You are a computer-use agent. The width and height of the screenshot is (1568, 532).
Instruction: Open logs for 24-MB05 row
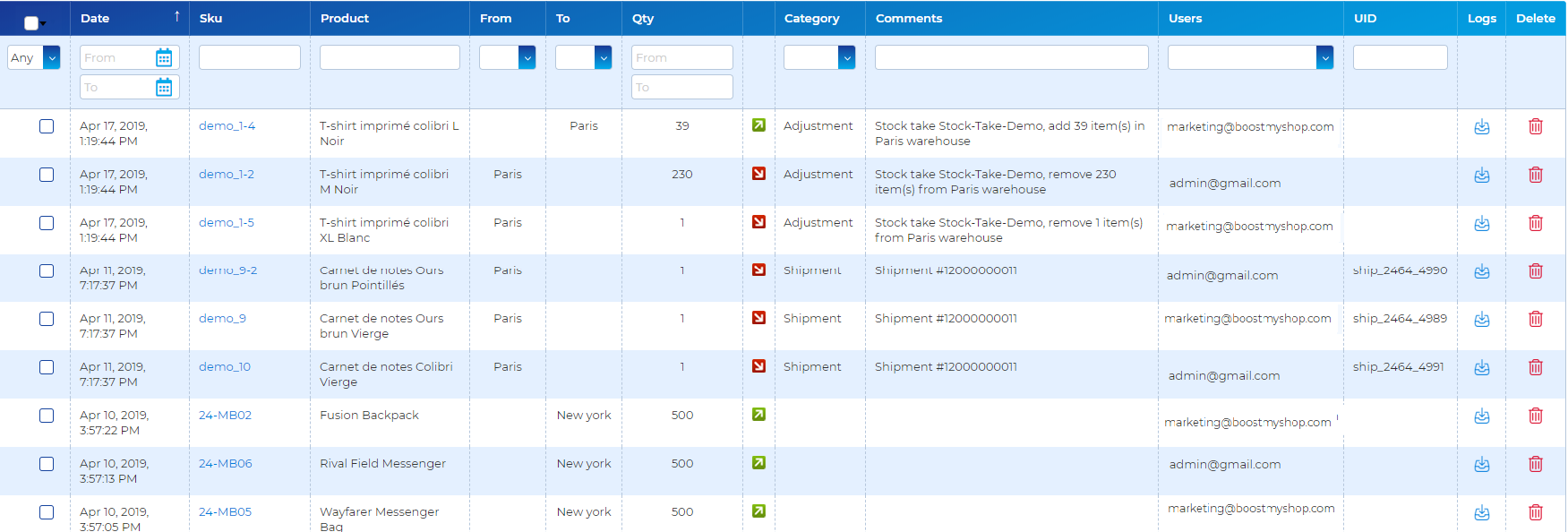click(1482, 512)
